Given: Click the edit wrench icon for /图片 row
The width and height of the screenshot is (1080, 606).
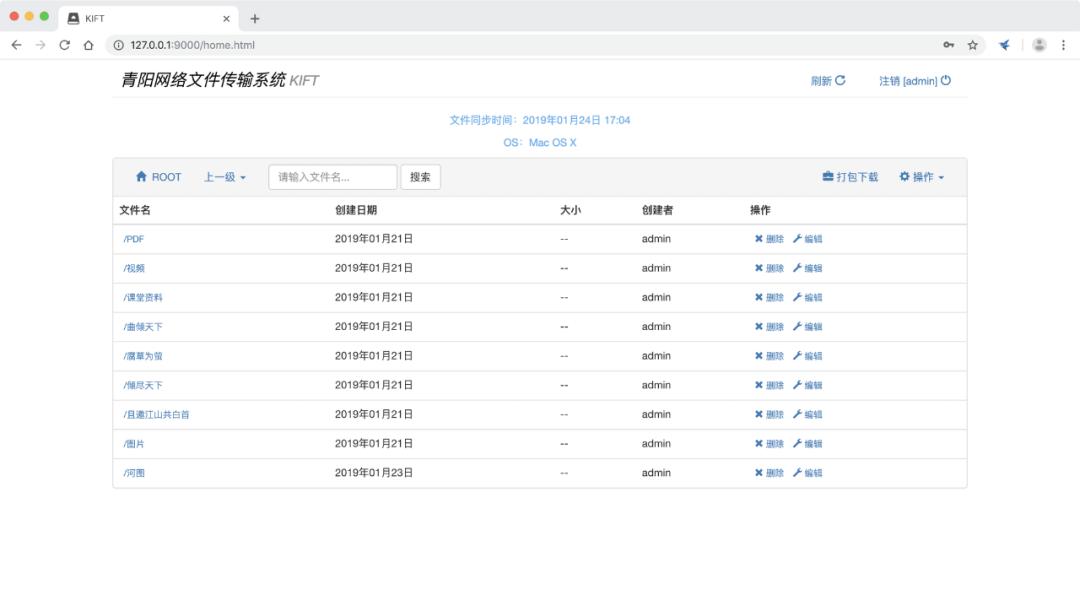Looking at the screenshot, I should pos(797,443).
